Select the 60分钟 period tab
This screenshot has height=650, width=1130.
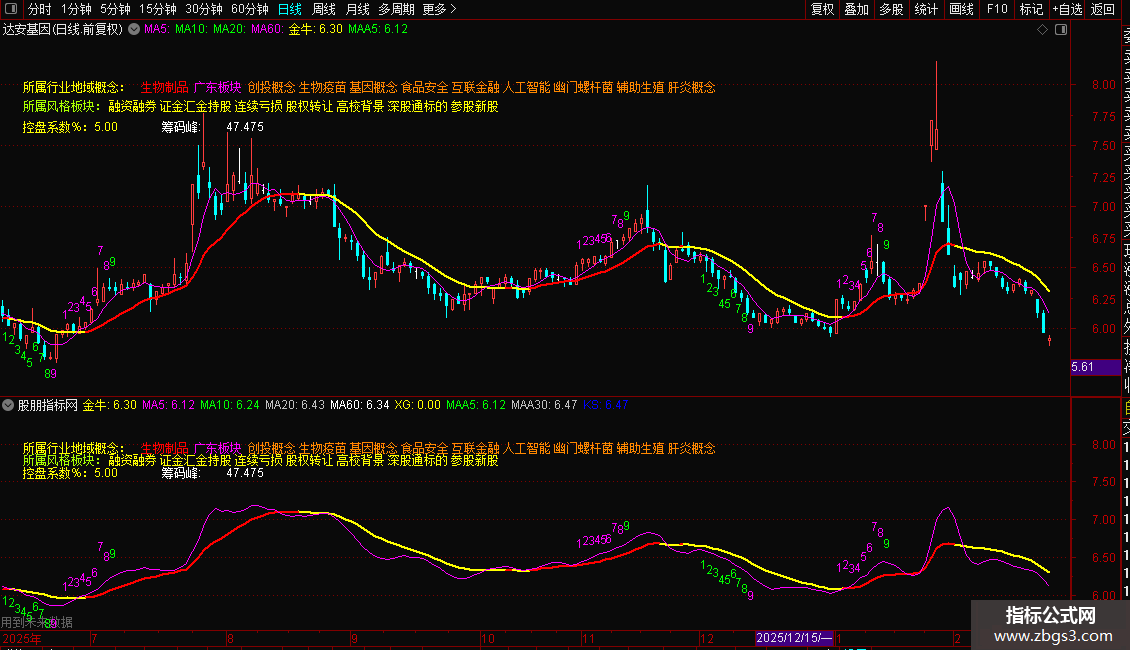tap(249, 9)
